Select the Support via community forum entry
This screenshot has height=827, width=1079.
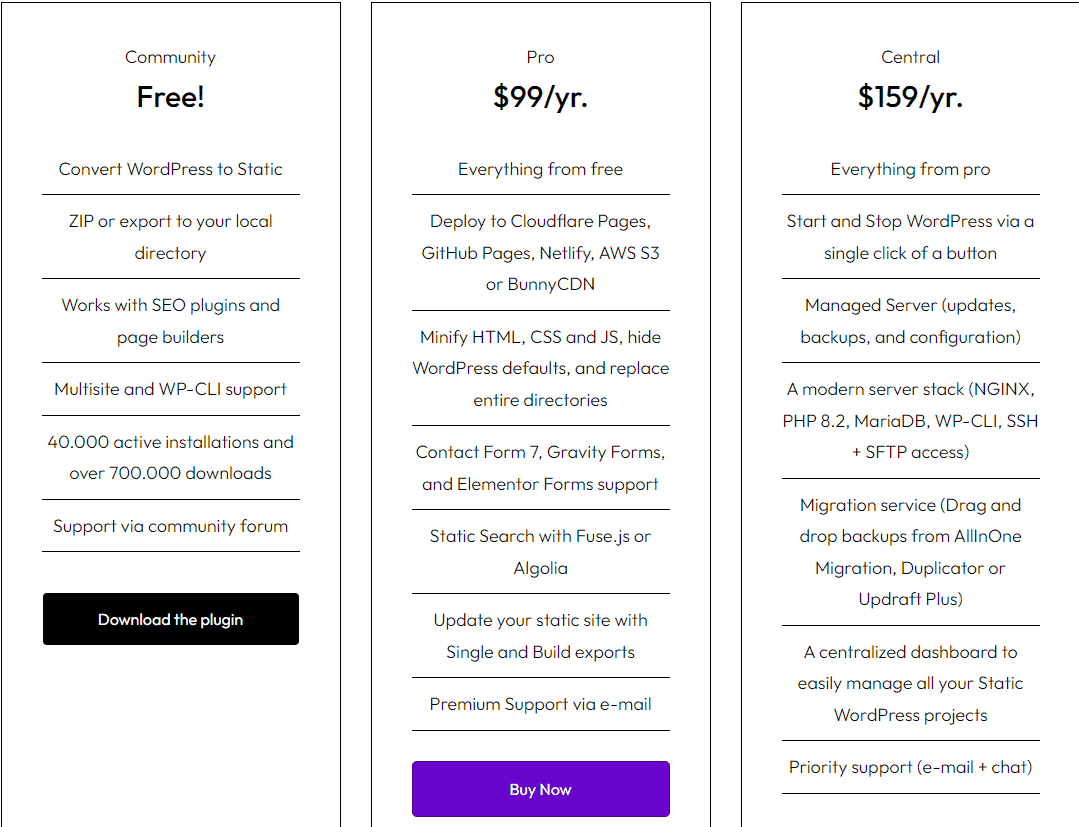(x=170, y=526)
